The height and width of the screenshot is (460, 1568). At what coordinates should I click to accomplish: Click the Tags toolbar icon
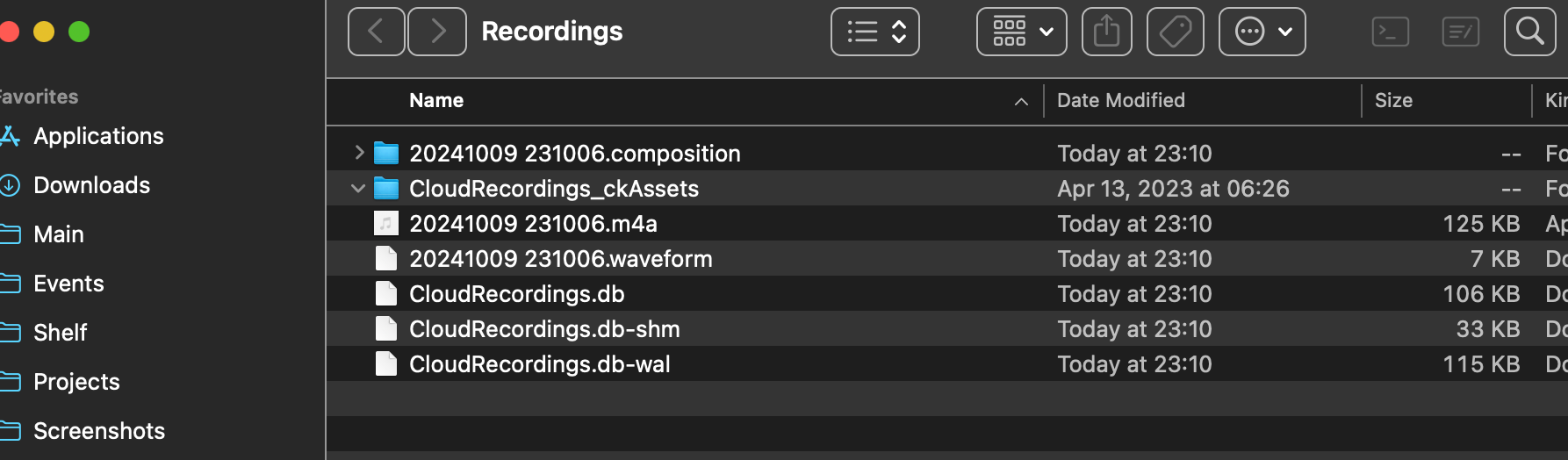coord(1176,32)
